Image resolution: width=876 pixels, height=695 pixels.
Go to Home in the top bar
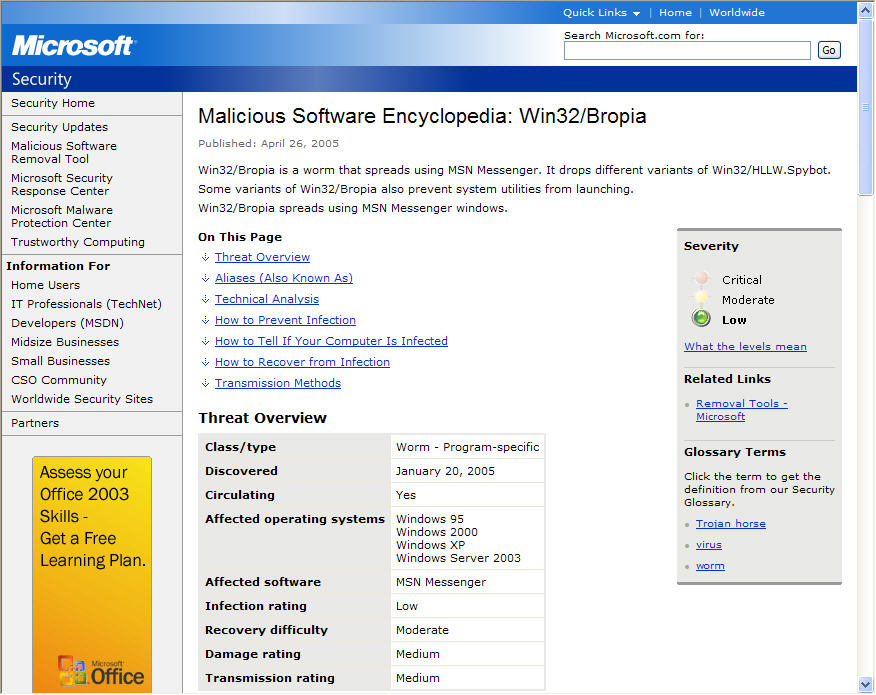[x=675, y=12]
